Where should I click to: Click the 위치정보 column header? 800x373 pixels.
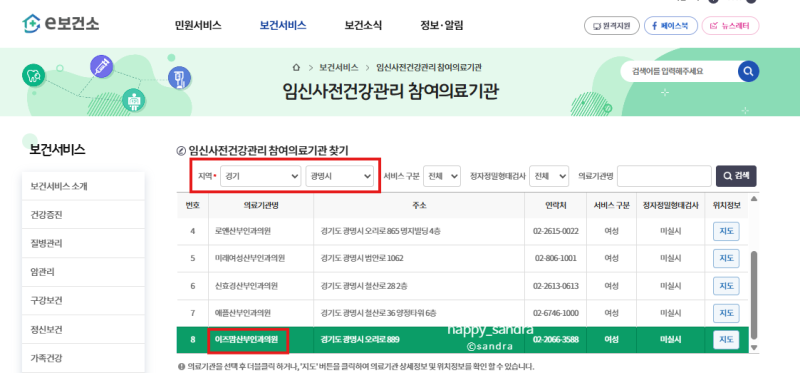727,205
